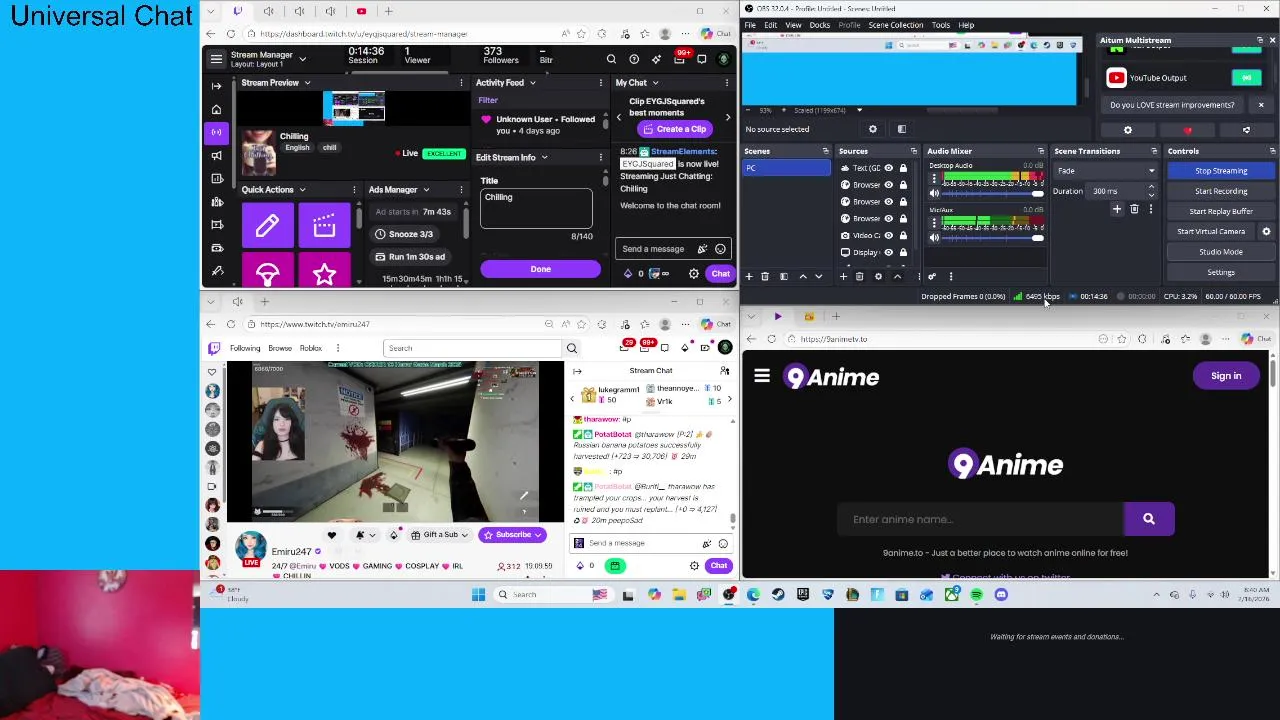The image size is (1280, 720).
Task: Click the purple pencil quick action tile
Action: pyautogui.click(x=267, y=225)
